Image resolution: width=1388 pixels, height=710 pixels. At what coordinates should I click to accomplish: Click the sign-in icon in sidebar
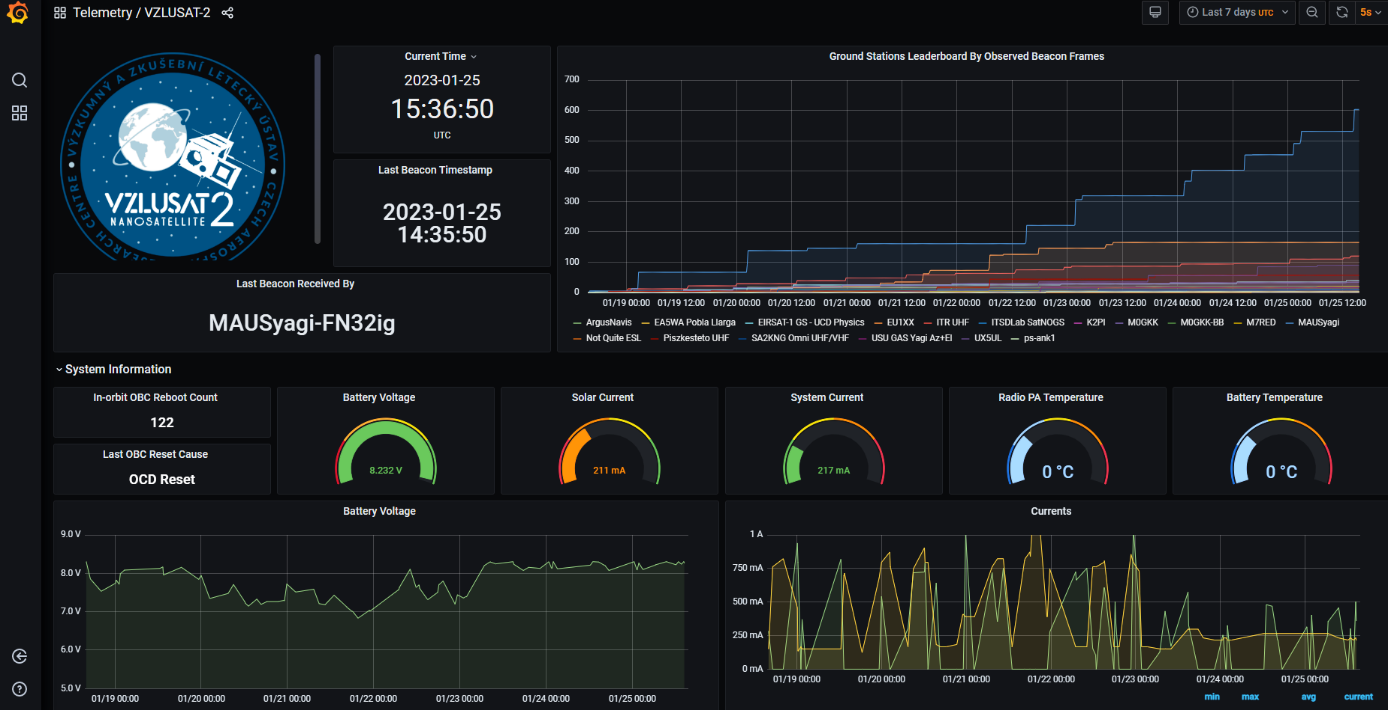coord(19,656)
